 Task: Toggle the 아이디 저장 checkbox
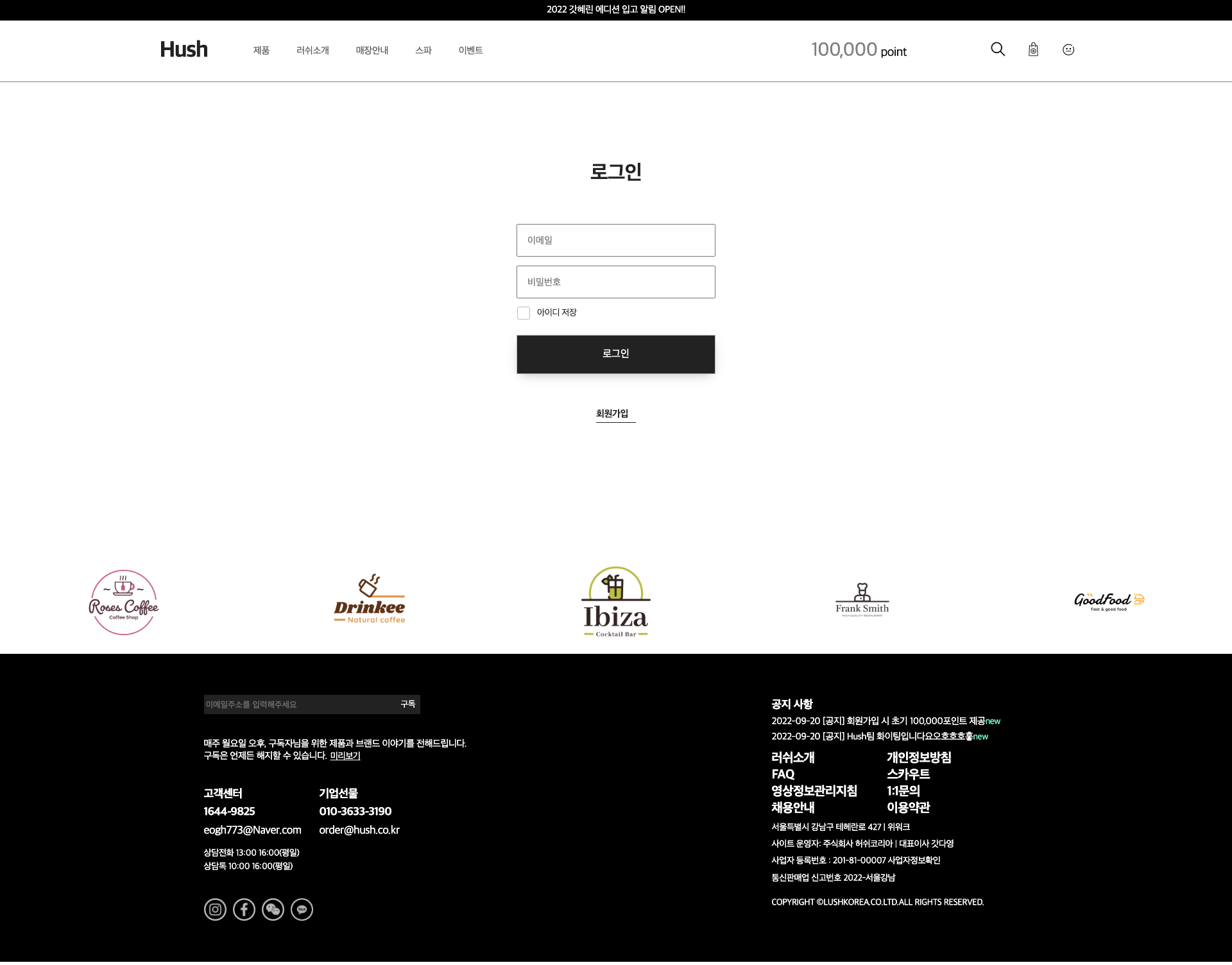click(524, 313)
